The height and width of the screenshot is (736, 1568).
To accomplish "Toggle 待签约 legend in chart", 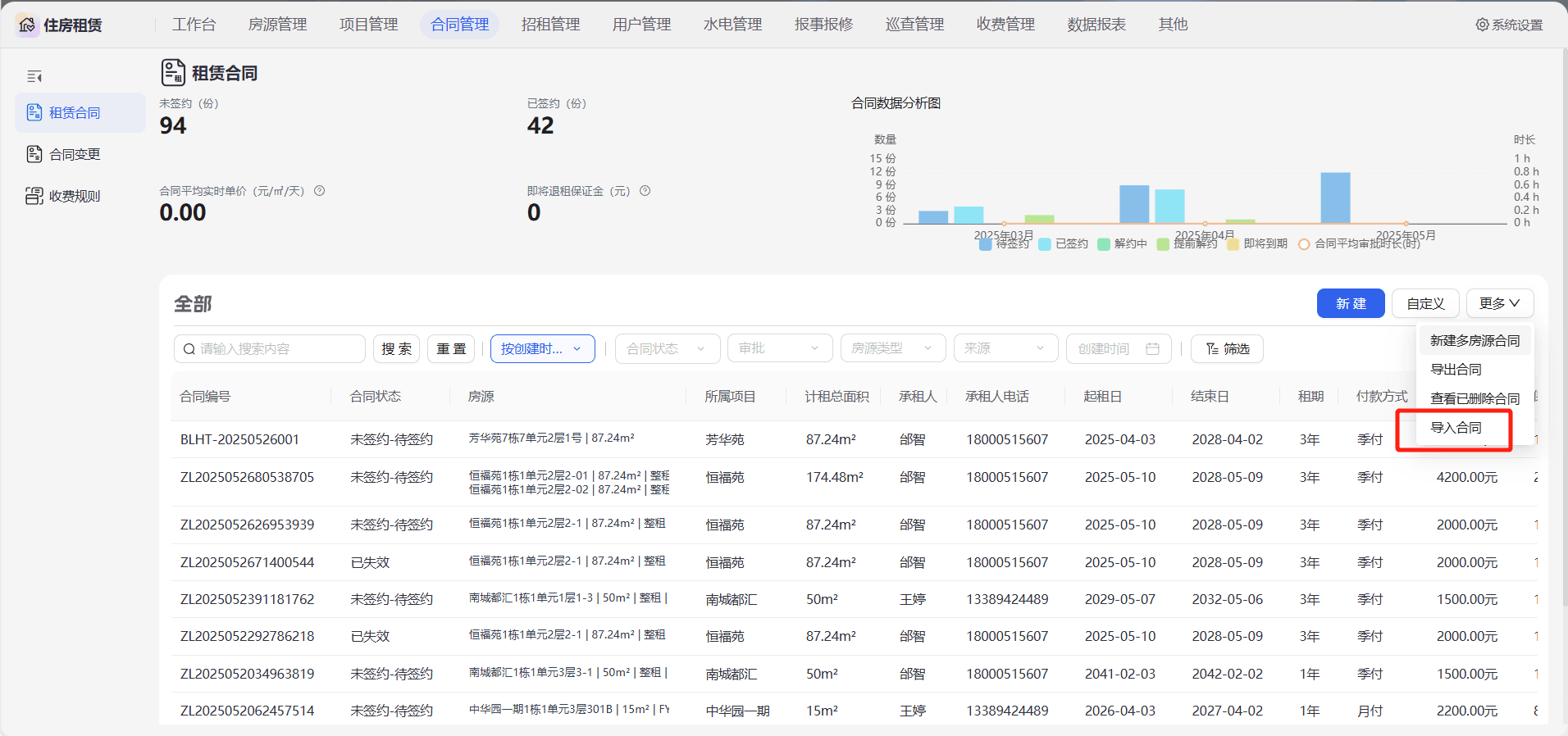I will 1005,244.
